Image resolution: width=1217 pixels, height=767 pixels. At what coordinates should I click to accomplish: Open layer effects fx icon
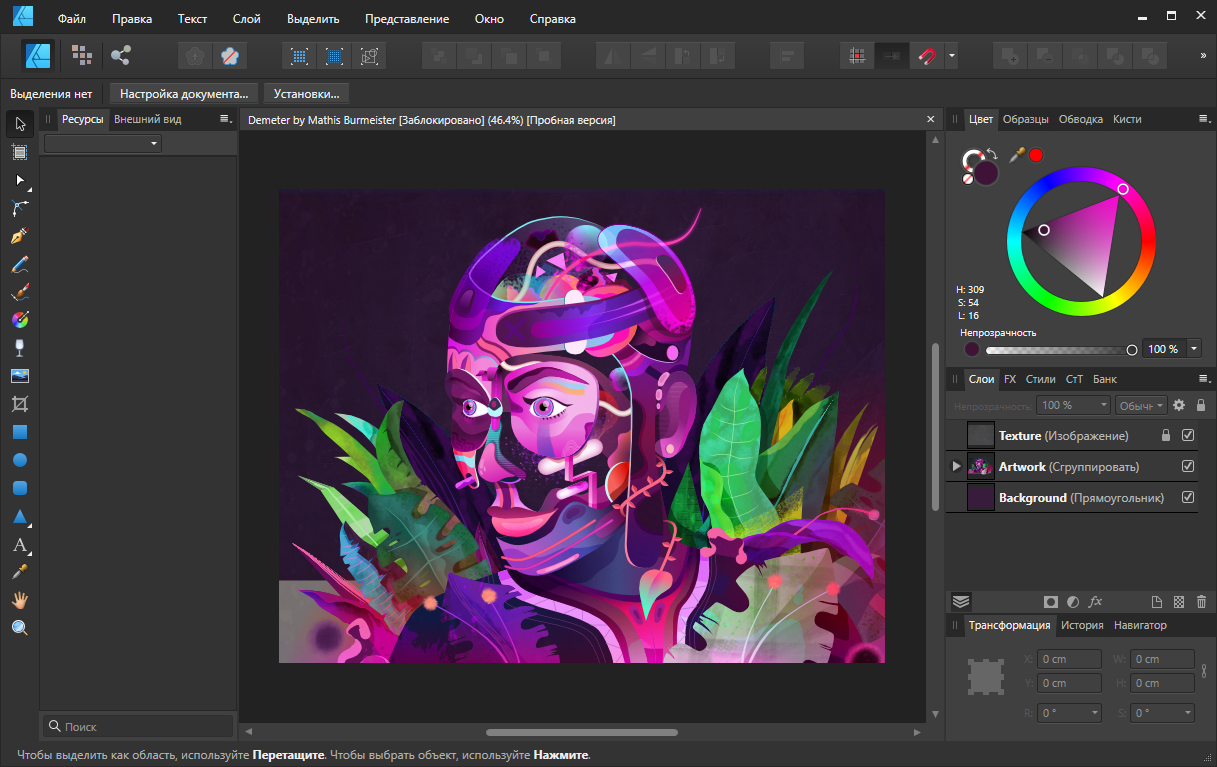(1096, 602)
